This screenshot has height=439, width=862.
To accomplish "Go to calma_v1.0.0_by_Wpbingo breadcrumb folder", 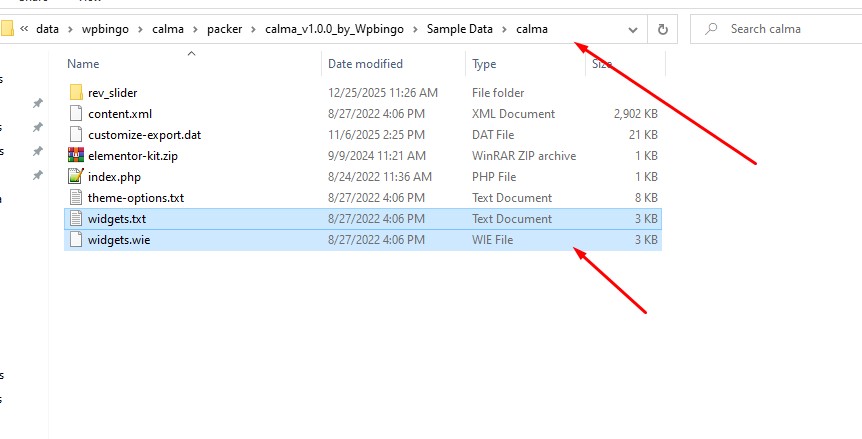I will 338,29.
